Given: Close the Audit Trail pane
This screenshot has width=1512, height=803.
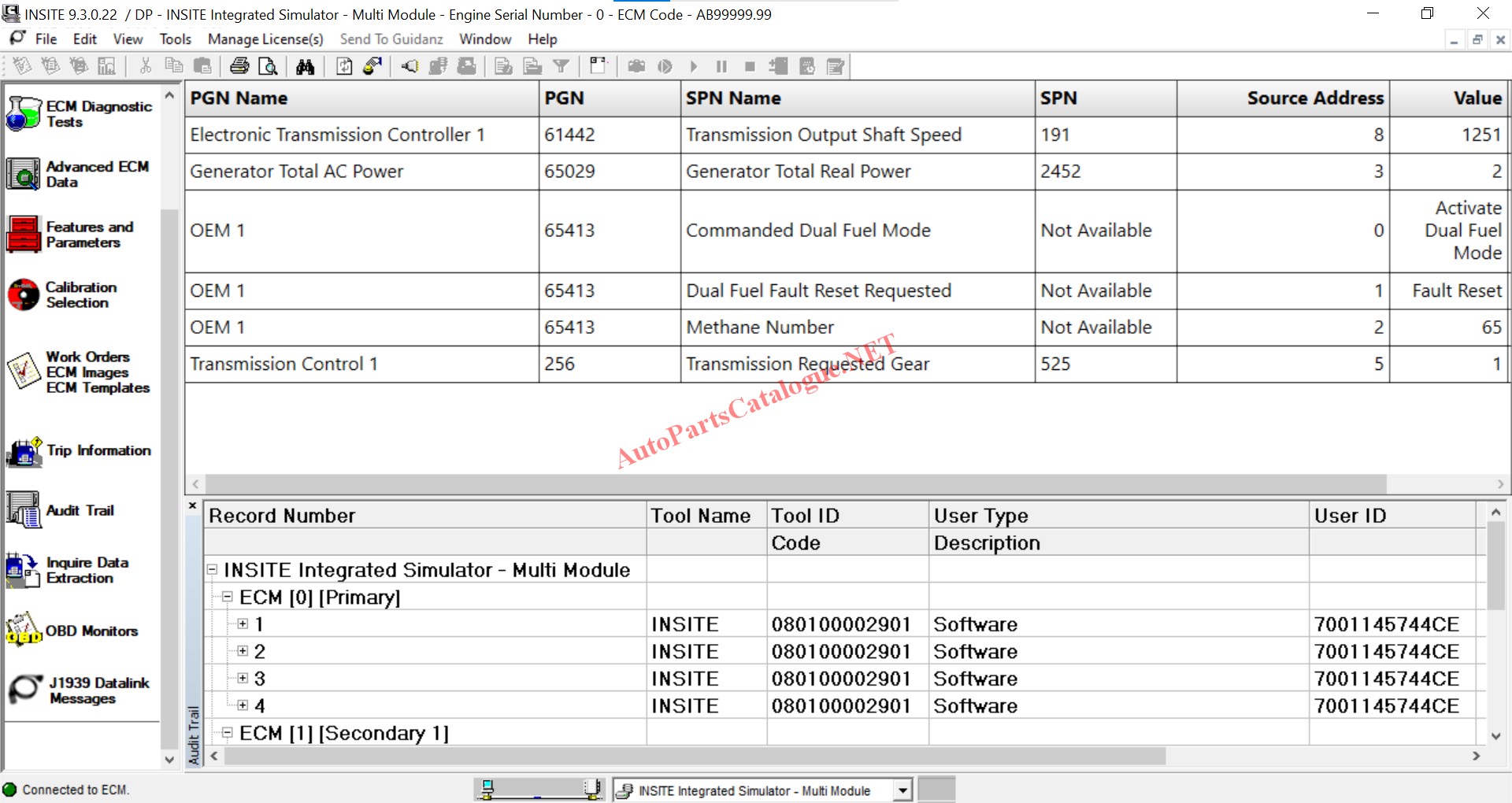Looking at the screenshot, I should 192,505.
